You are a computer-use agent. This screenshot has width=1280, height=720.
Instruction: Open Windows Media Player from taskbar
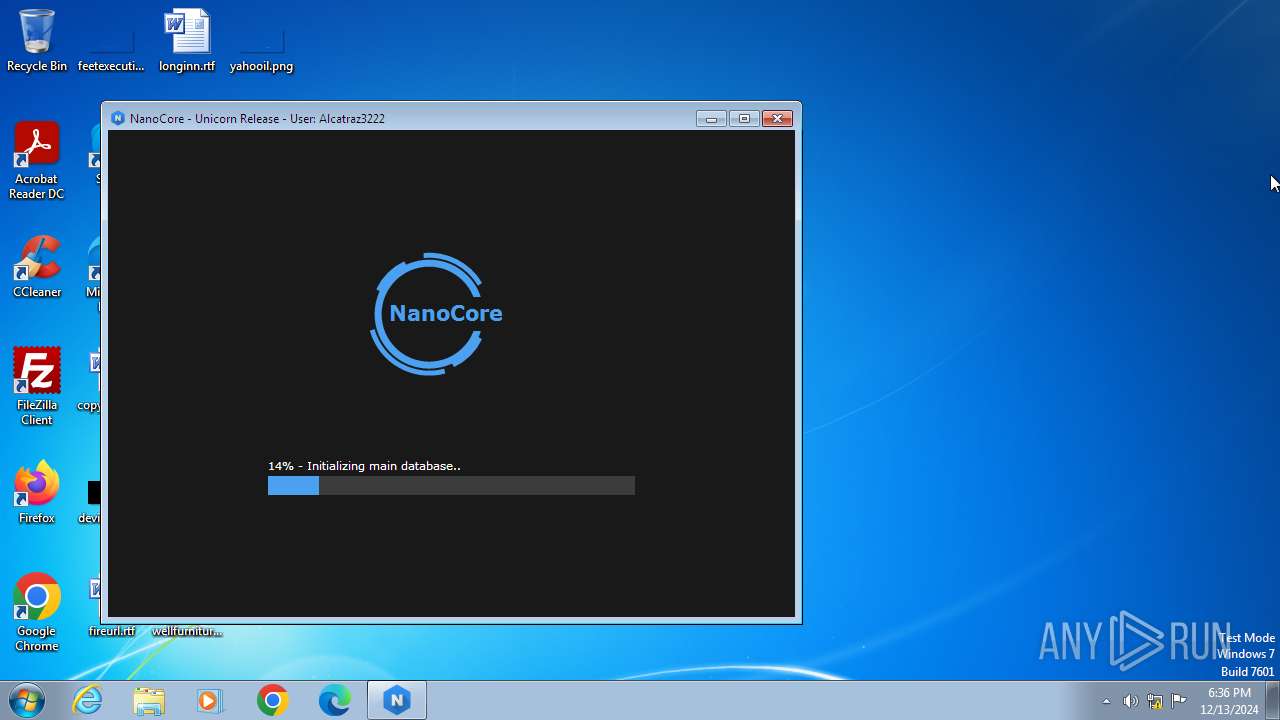point(210,700)
